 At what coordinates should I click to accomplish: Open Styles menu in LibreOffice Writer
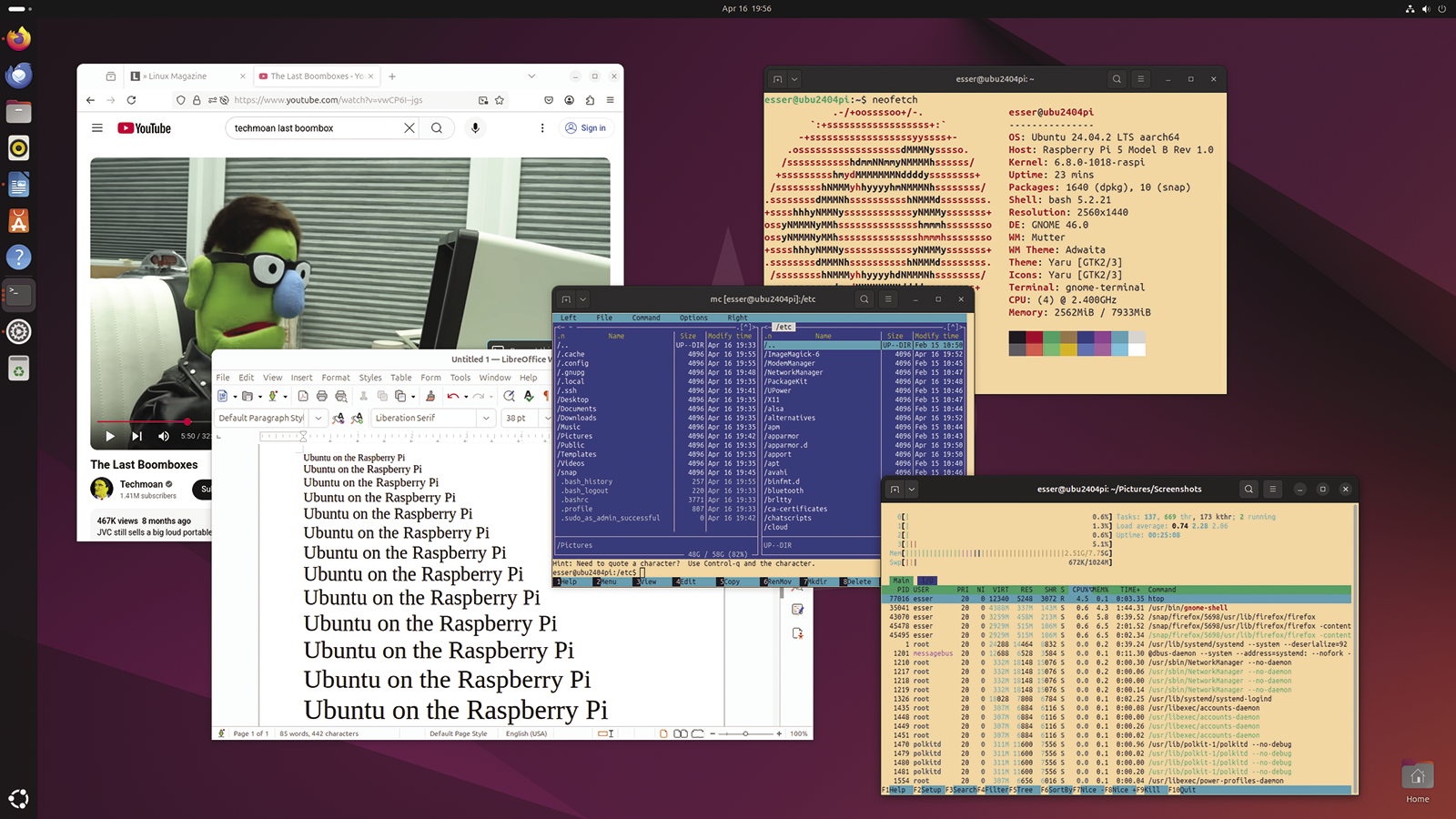(x=370, y=378)
